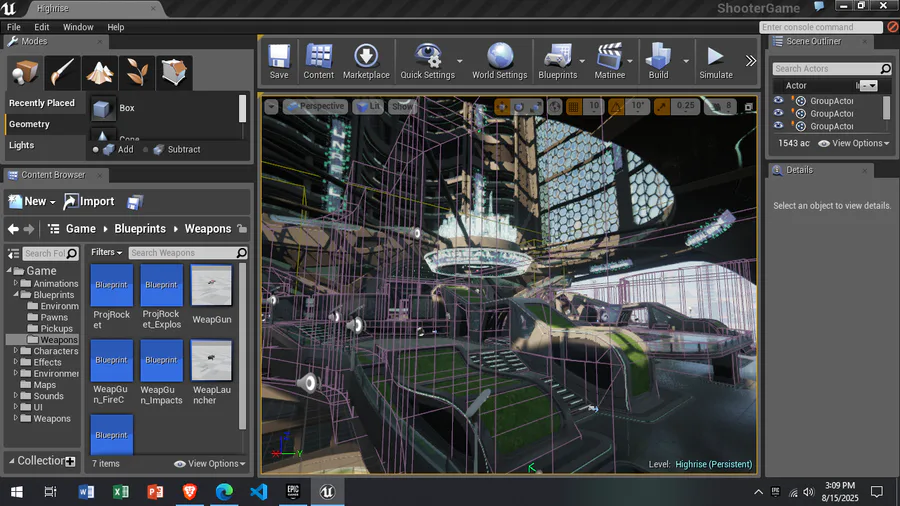Open the File menu
The height and width of the screenshot is (506, 900).
pyautogui.click(x=14, y=27)
